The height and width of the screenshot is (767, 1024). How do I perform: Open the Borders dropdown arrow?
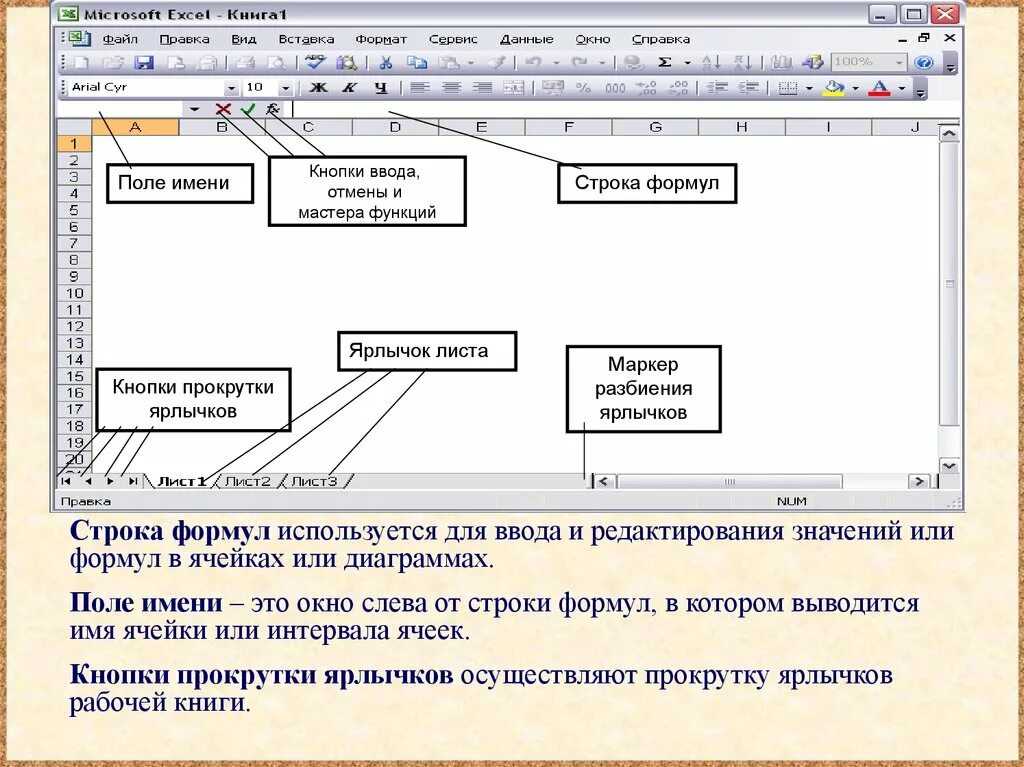click(809, 88)
